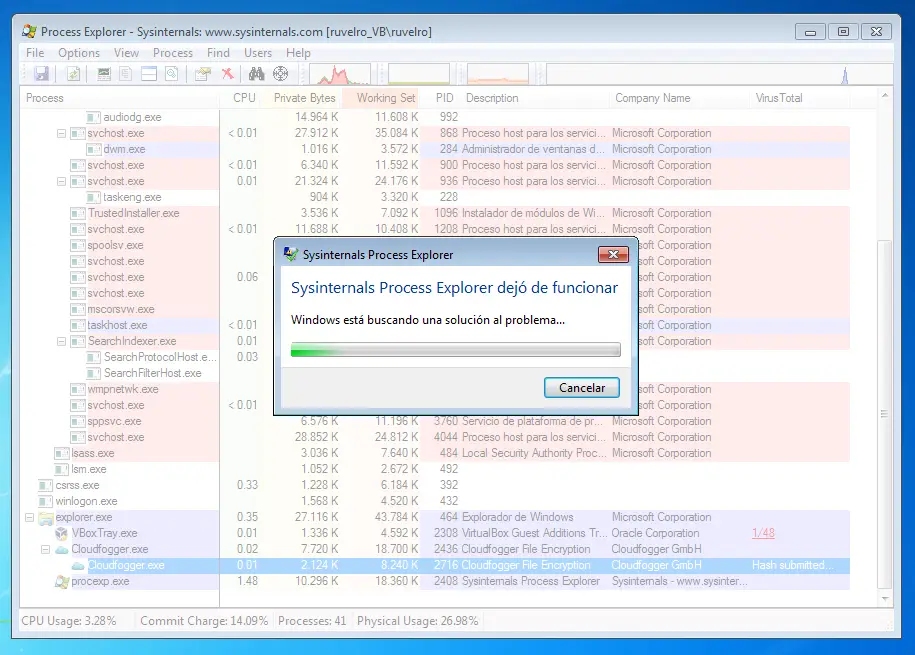Viewport: 915px width, 655px height.
Task: Open the View menu
Action: 126,53
